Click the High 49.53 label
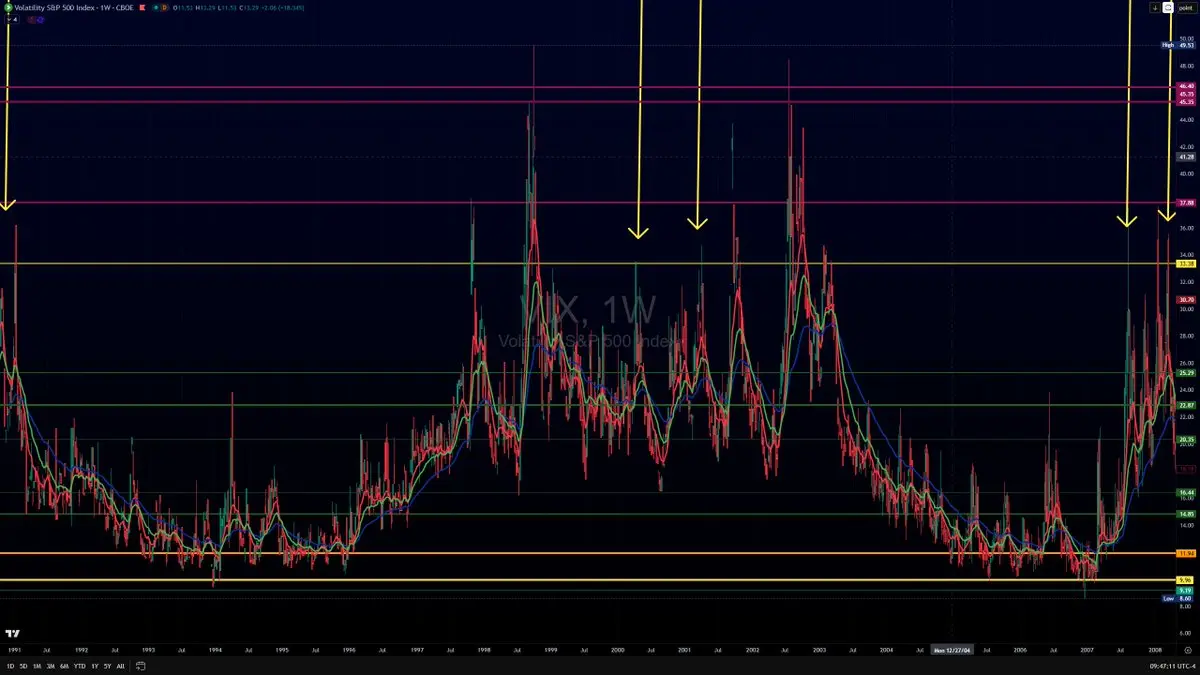Image resolution: width=1200 pixels, height=675 pixels. point(1179,45)
